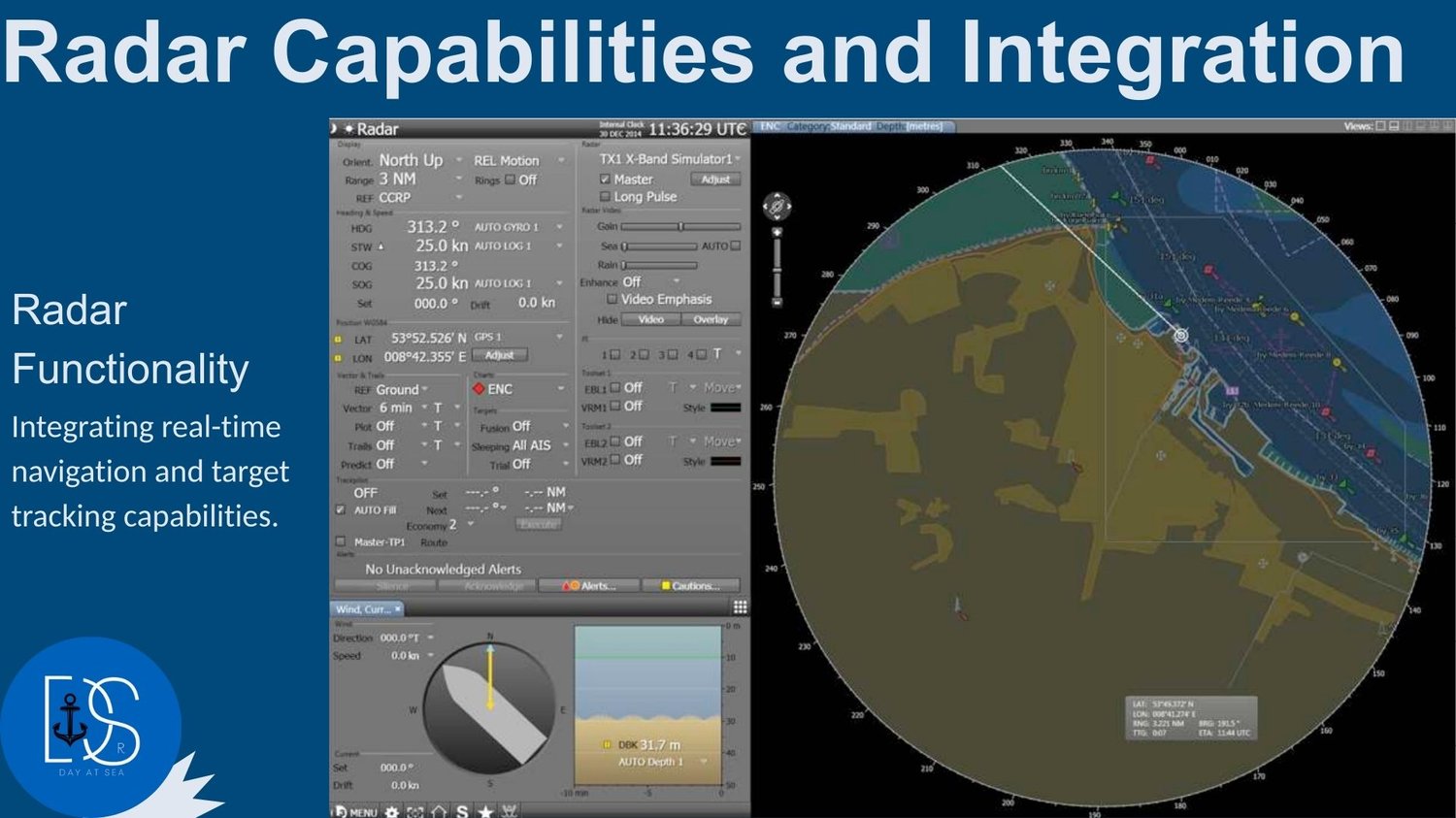1456x818 pixels.
Task: Toggle the Master checkbox
Action: [x=605, y=180]
